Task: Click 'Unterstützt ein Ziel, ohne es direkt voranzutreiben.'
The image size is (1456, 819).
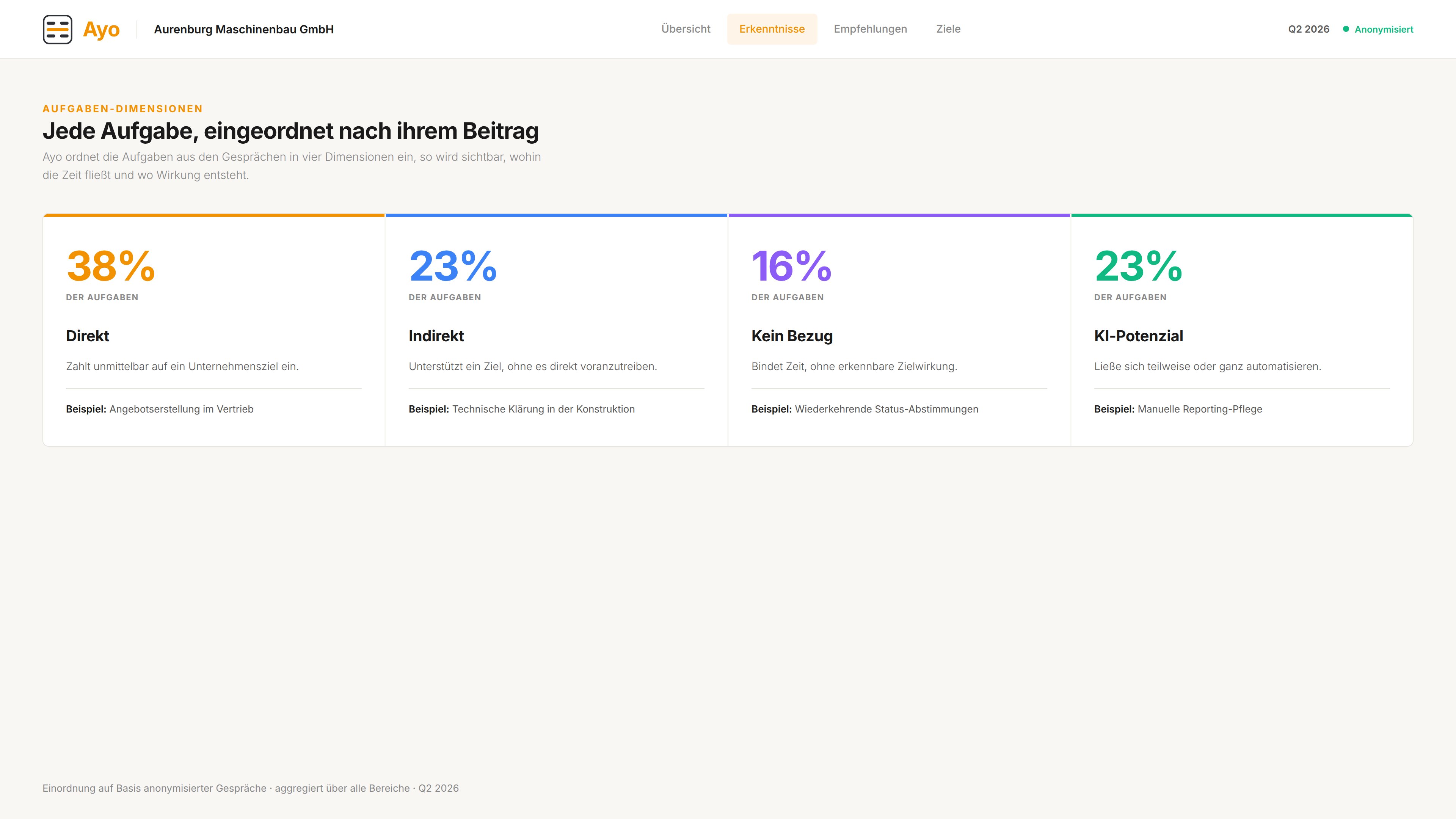Action: coord(532,366)
